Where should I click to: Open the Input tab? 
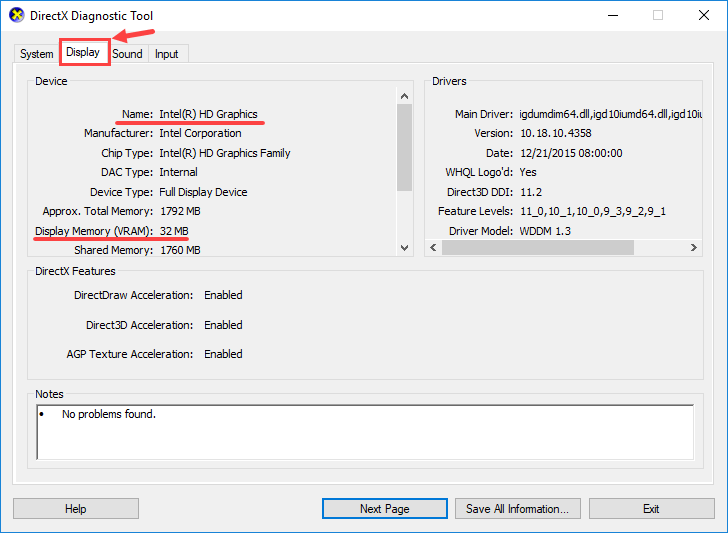167,54
